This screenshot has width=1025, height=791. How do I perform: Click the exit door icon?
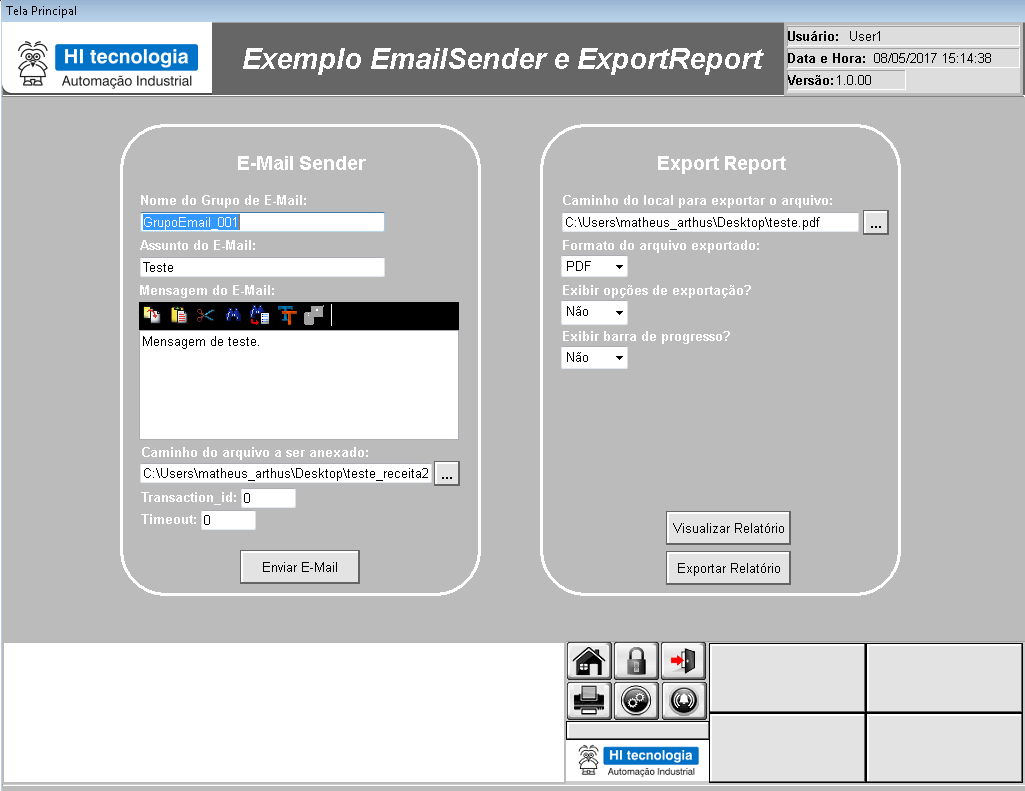(683, 661)
